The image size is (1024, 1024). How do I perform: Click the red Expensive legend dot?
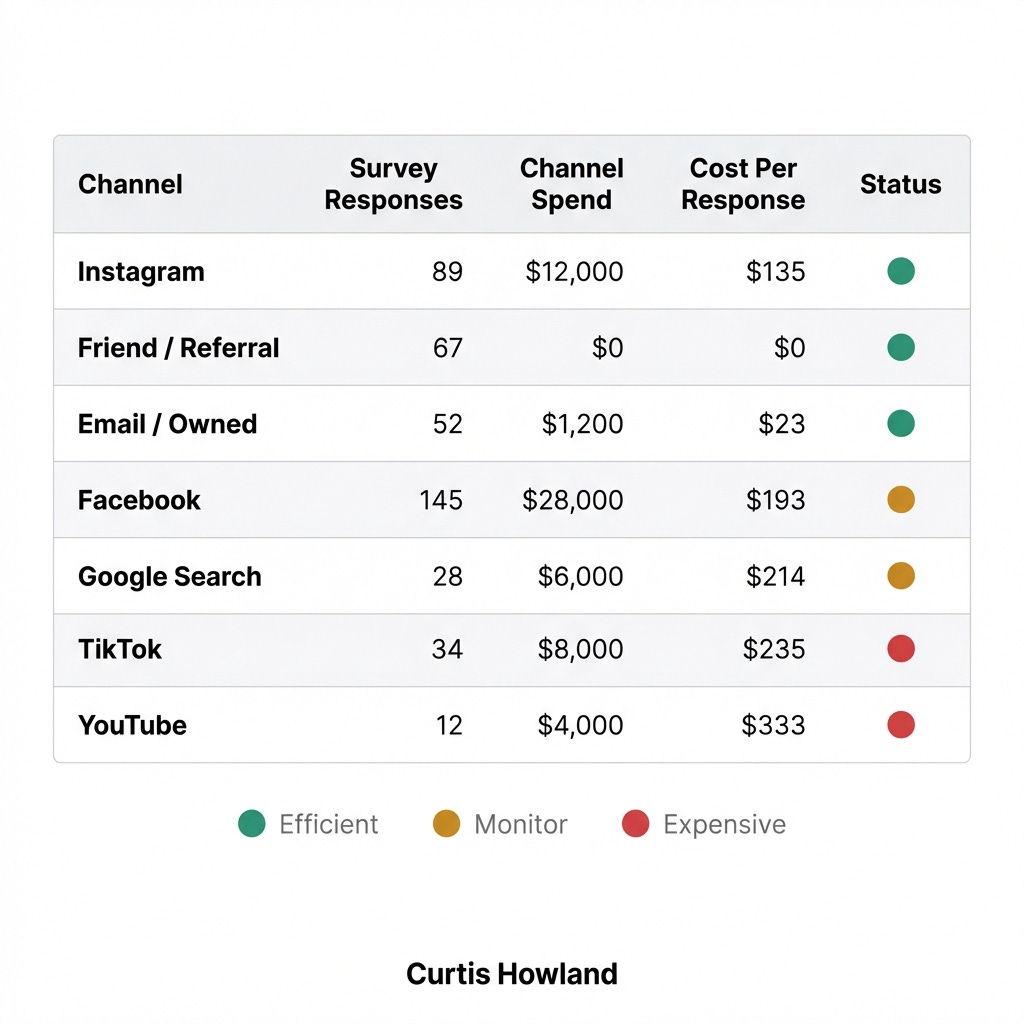click(x=635, y=824)
